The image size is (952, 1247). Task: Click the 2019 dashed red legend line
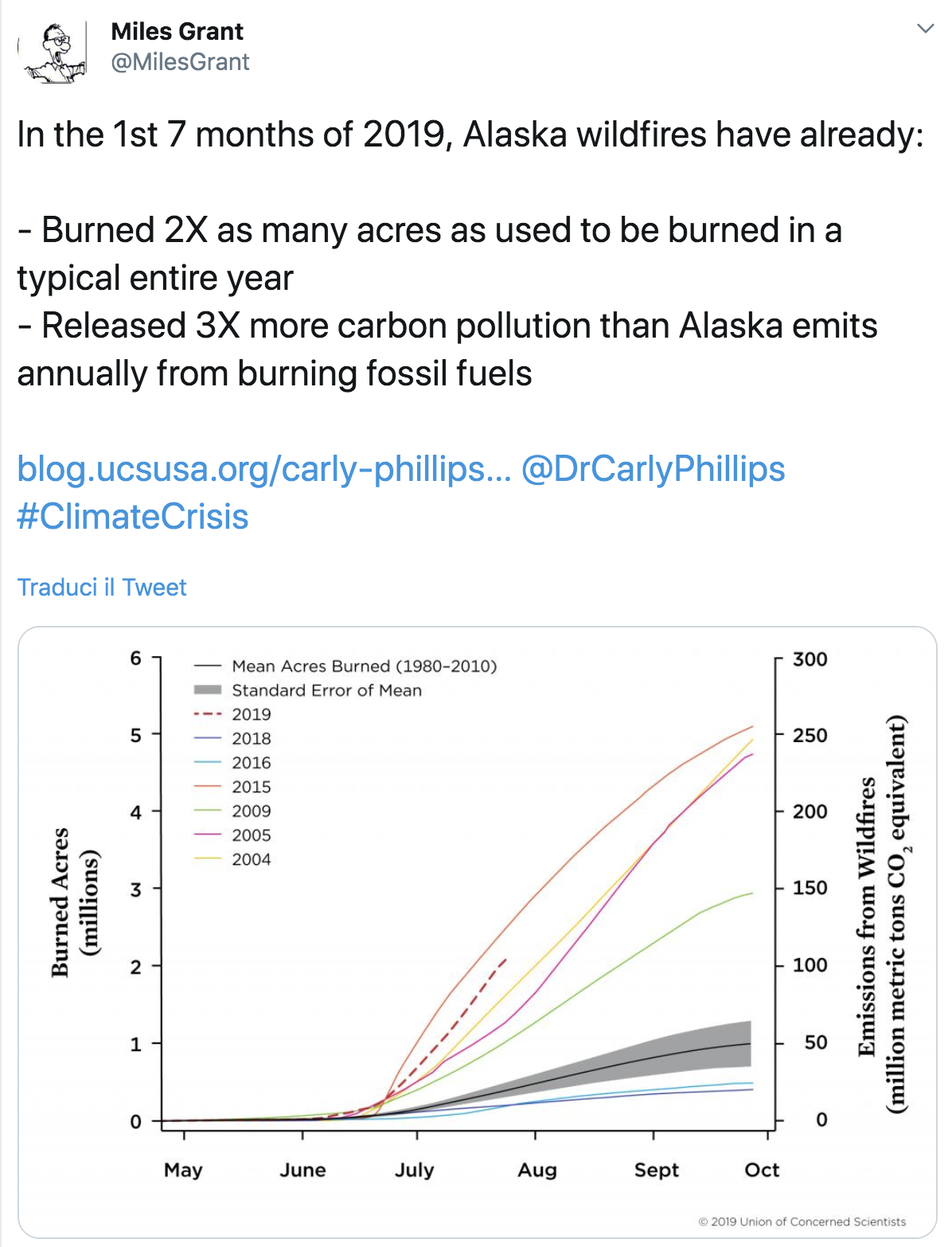(207, 714)
